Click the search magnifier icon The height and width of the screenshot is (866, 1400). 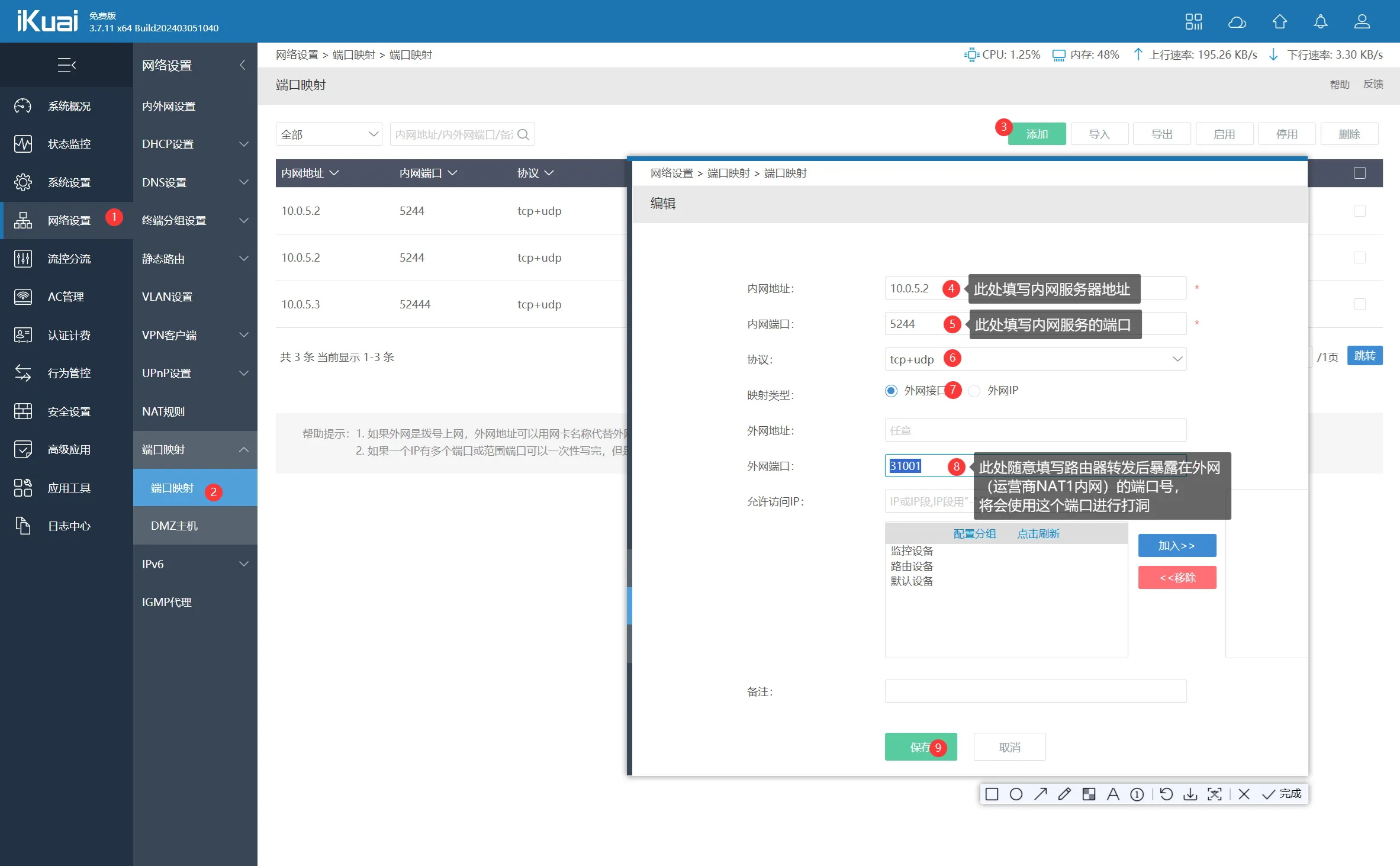[523, 134]
